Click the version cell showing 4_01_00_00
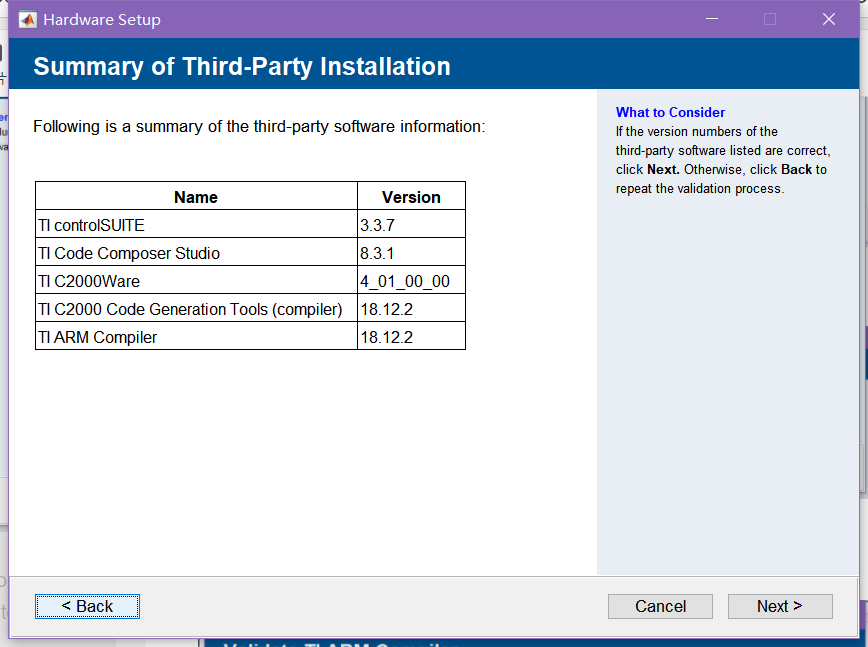The width and height of the screenshot is (868, 647). 411,280
